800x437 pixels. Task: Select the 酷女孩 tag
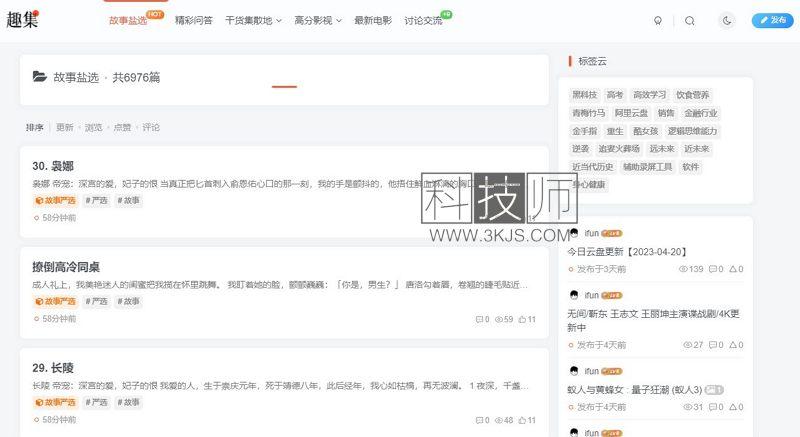click(x=645, y=131)
